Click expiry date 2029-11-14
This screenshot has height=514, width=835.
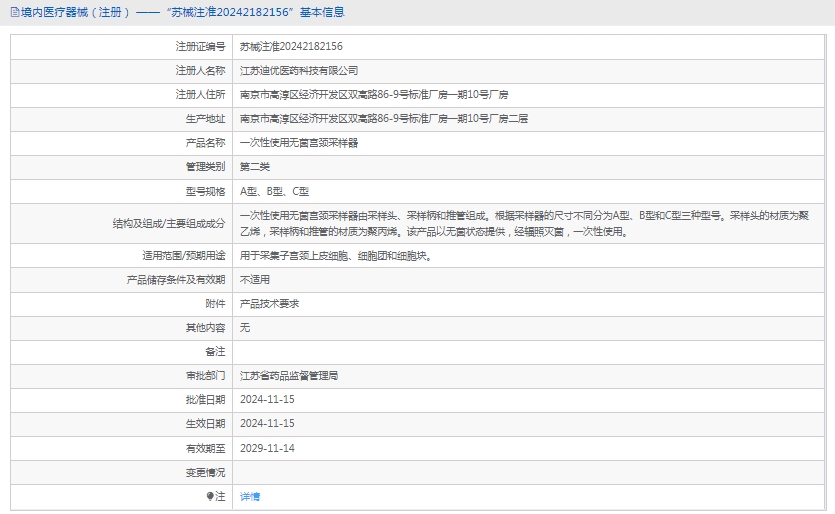pyautogui.click(x=267, y=448)
